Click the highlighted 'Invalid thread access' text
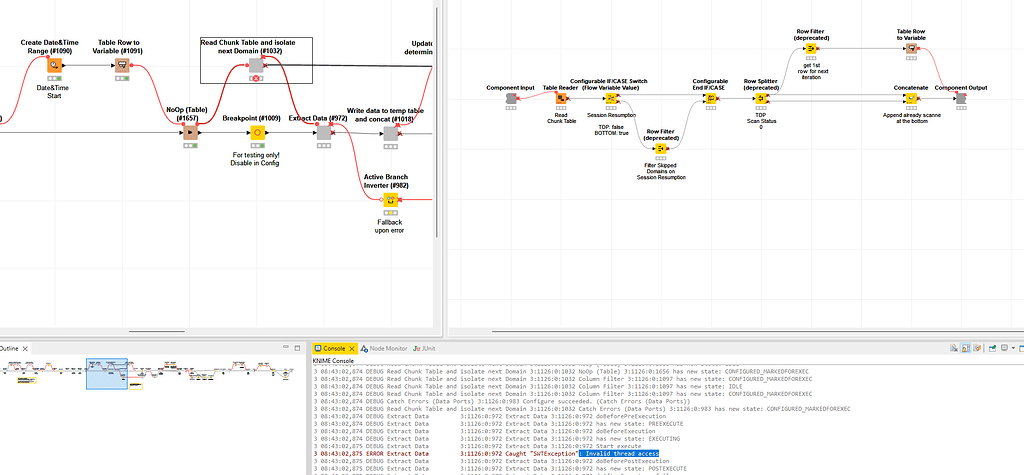 click(614, 453)
